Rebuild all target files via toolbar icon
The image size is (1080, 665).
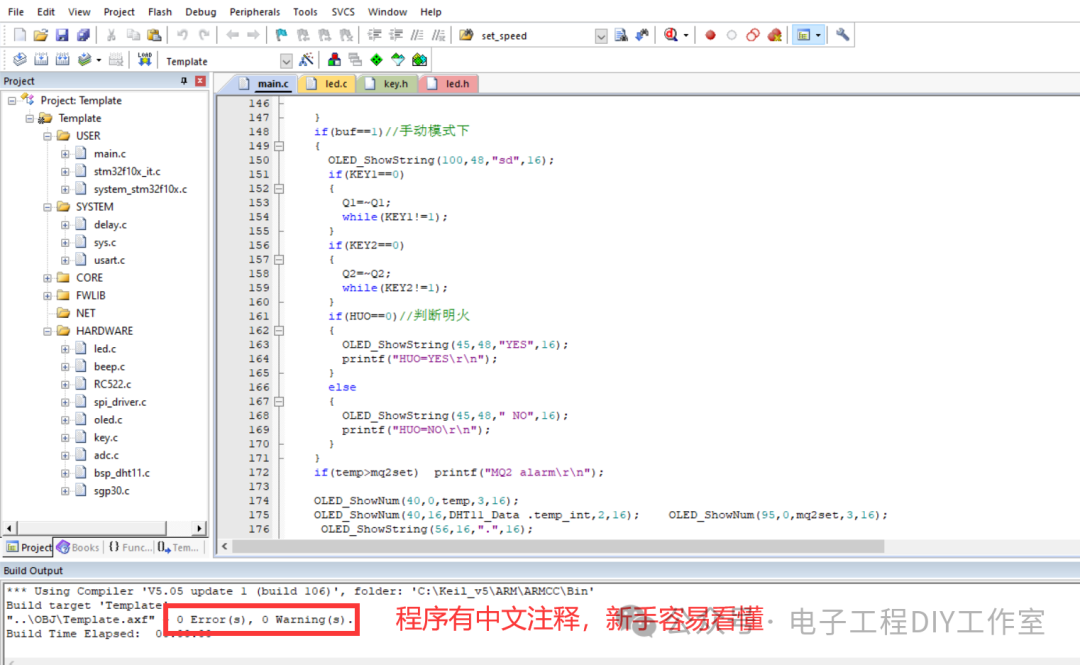point(62,61)
